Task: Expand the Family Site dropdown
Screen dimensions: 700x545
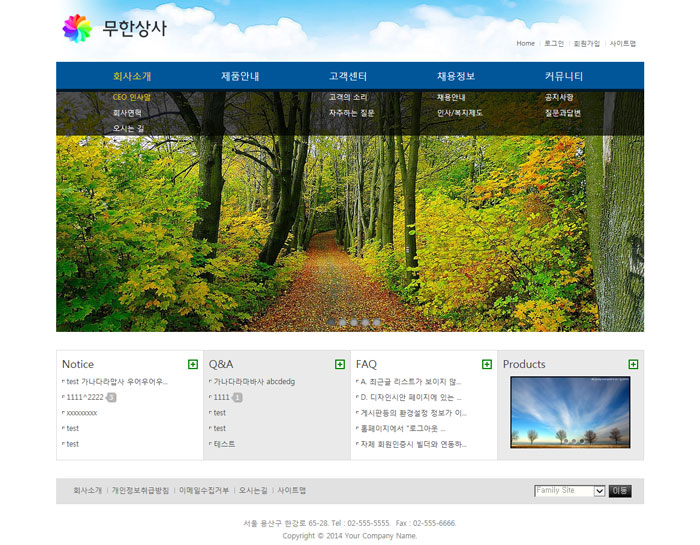Action: coord(570,491)
